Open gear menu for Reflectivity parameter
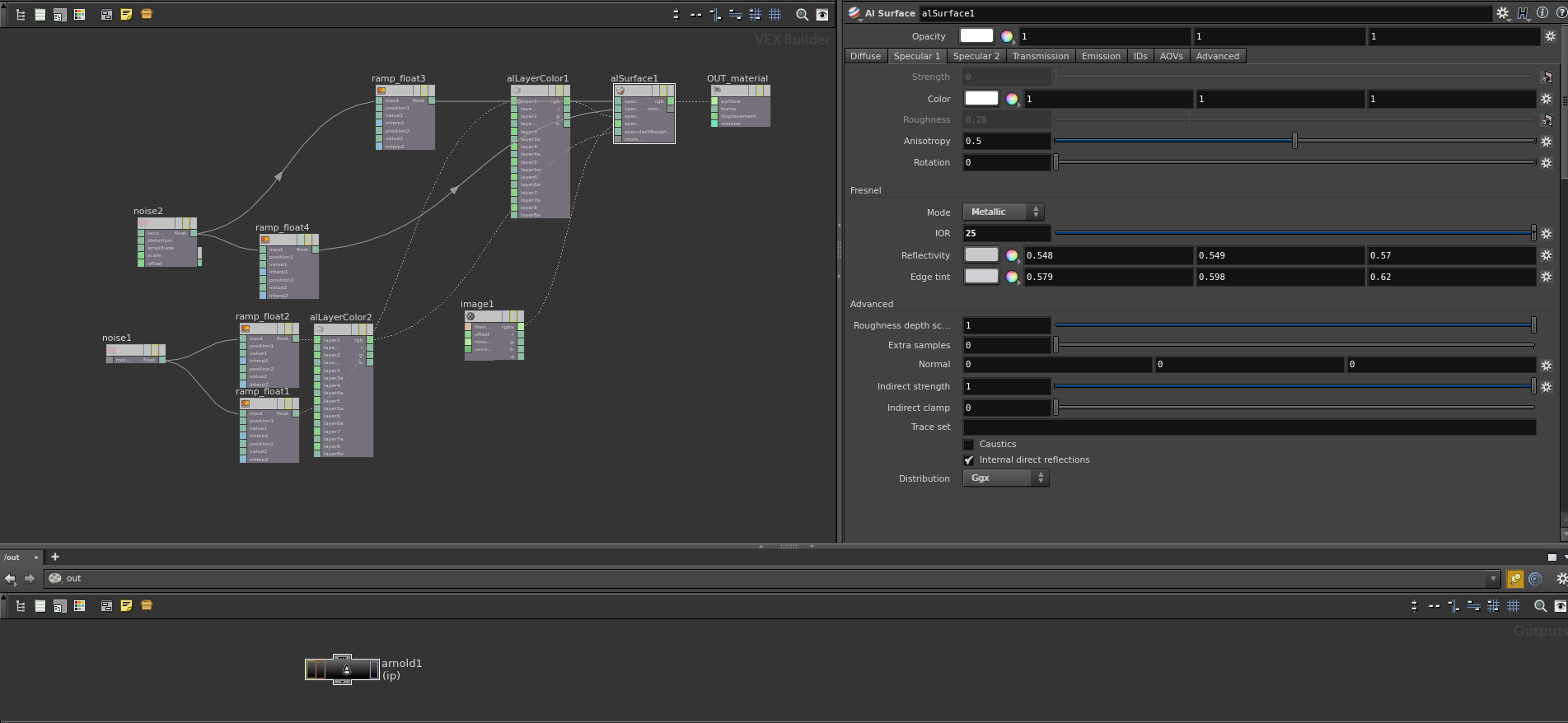Screen dimensions: 1568x723 [x=1547, y=255]
